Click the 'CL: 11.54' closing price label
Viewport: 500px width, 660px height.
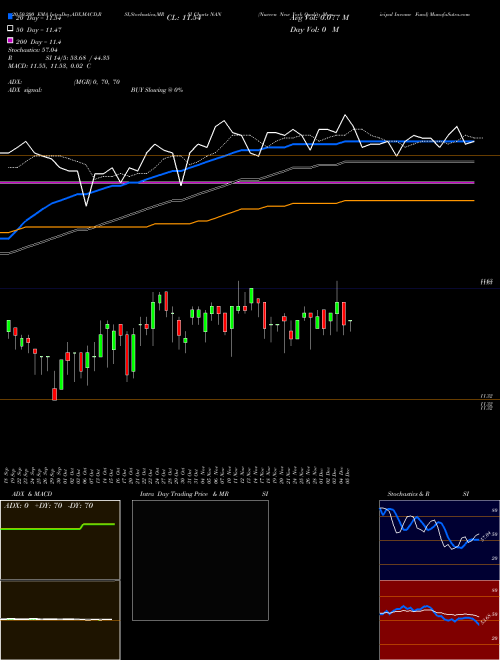pyautogui.click(x=184, y=18)
